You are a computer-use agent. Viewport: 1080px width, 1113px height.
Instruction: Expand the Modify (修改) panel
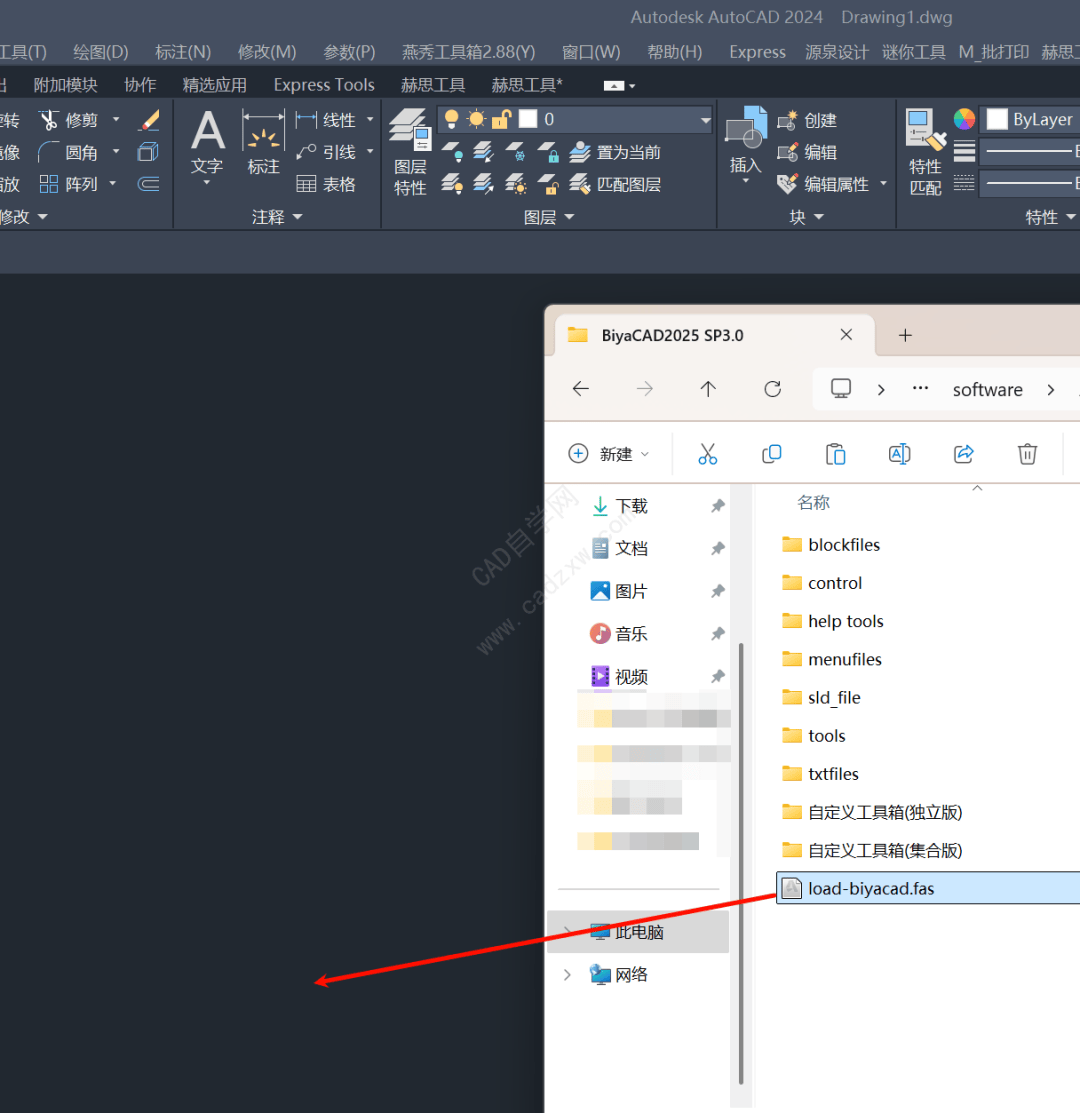coord(24,216)
